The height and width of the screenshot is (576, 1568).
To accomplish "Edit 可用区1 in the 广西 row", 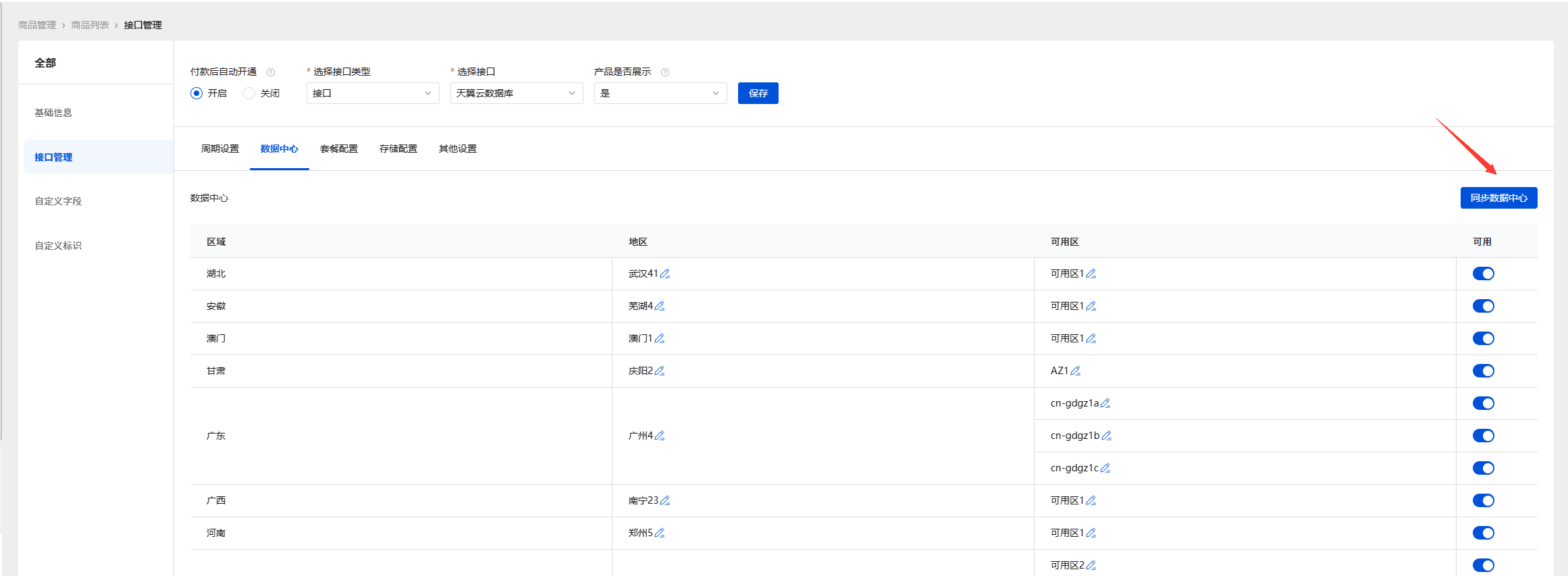I will (1091, 500).
